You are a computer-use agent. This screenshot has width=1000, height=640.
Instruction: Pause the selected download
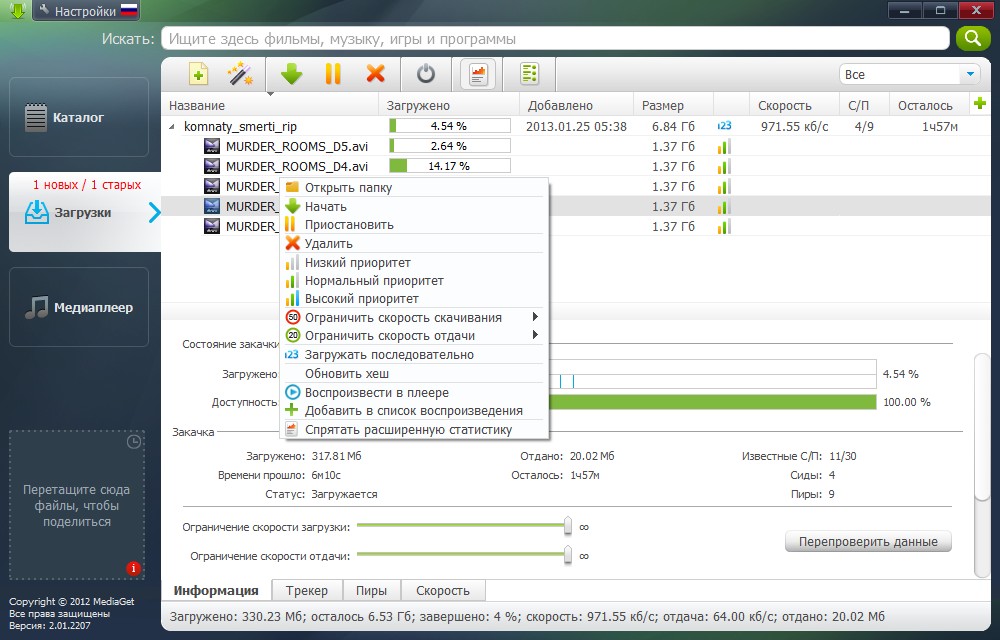click(333, 74)
